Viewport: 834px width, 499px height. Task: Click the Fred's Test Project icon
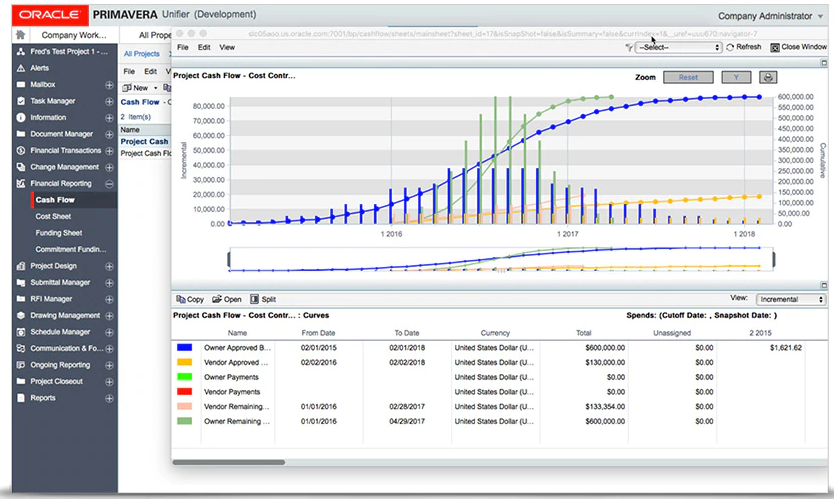21,52
